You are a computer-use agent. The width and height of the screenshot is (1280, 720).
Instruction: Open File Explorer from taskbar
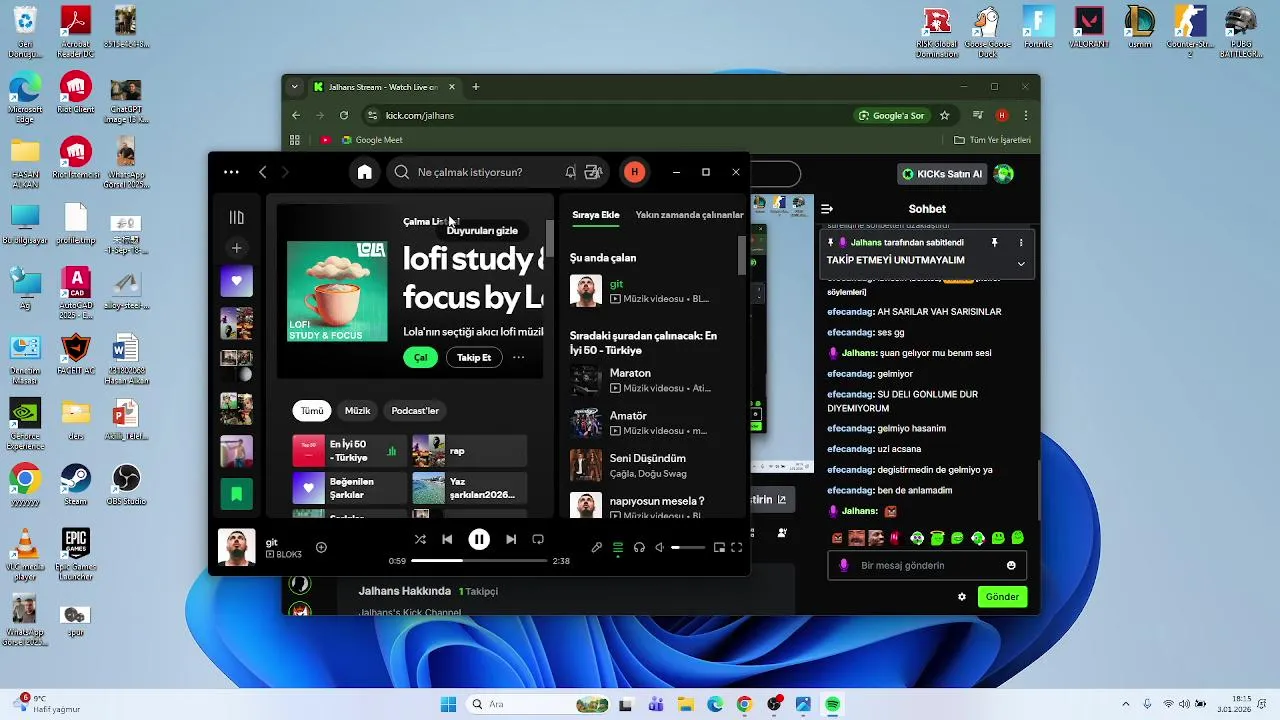686,704
